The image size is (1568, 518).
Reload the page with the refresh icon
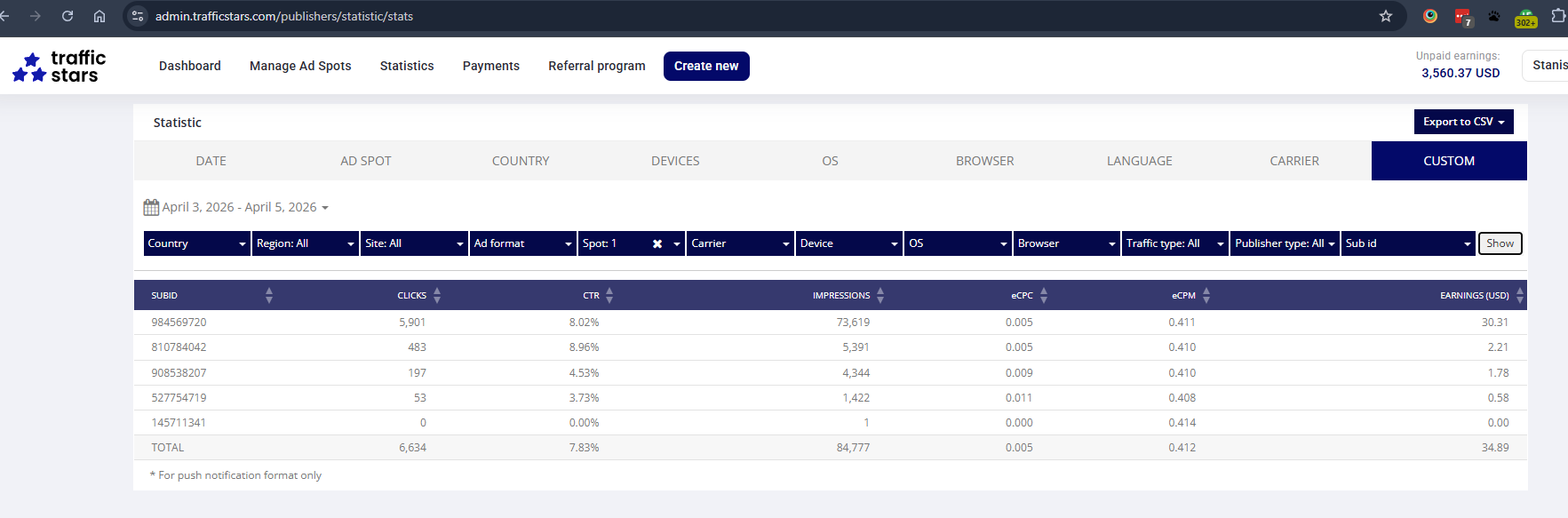point(68,16)
